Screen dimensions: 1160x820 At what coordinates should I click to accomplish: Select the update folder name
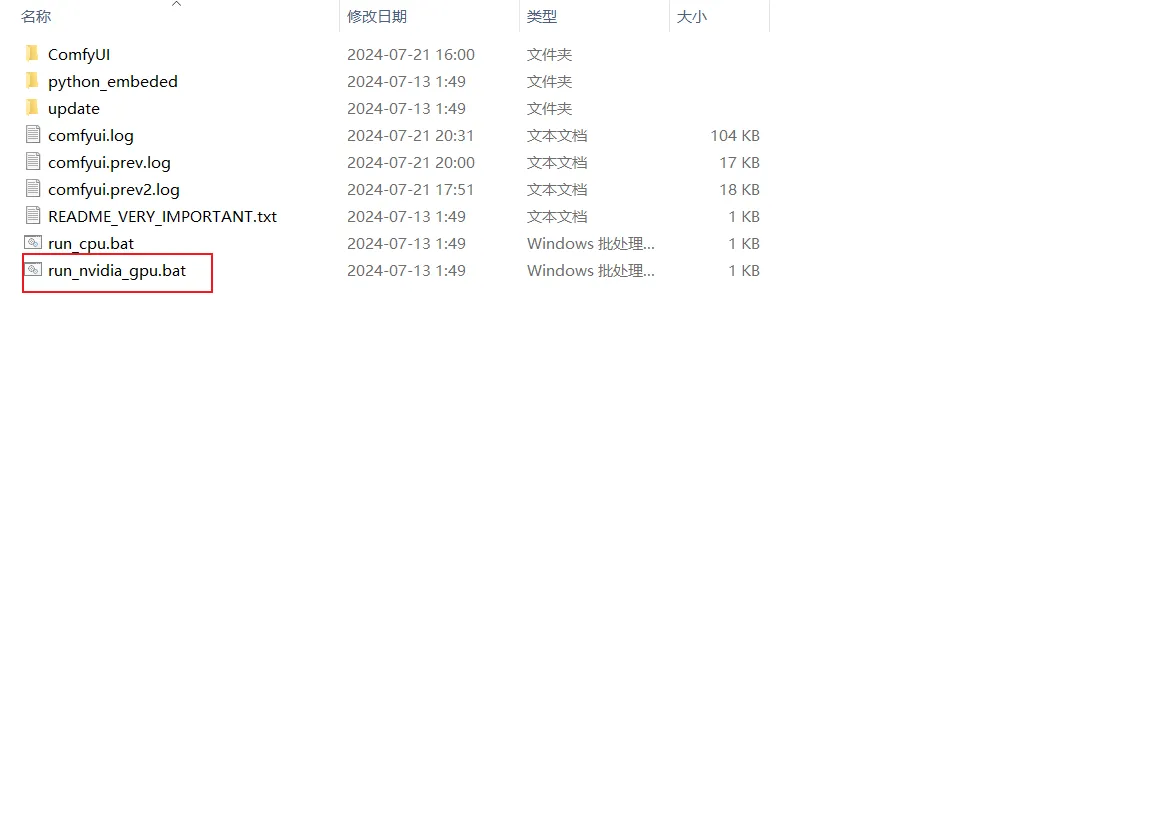(74, 109)
